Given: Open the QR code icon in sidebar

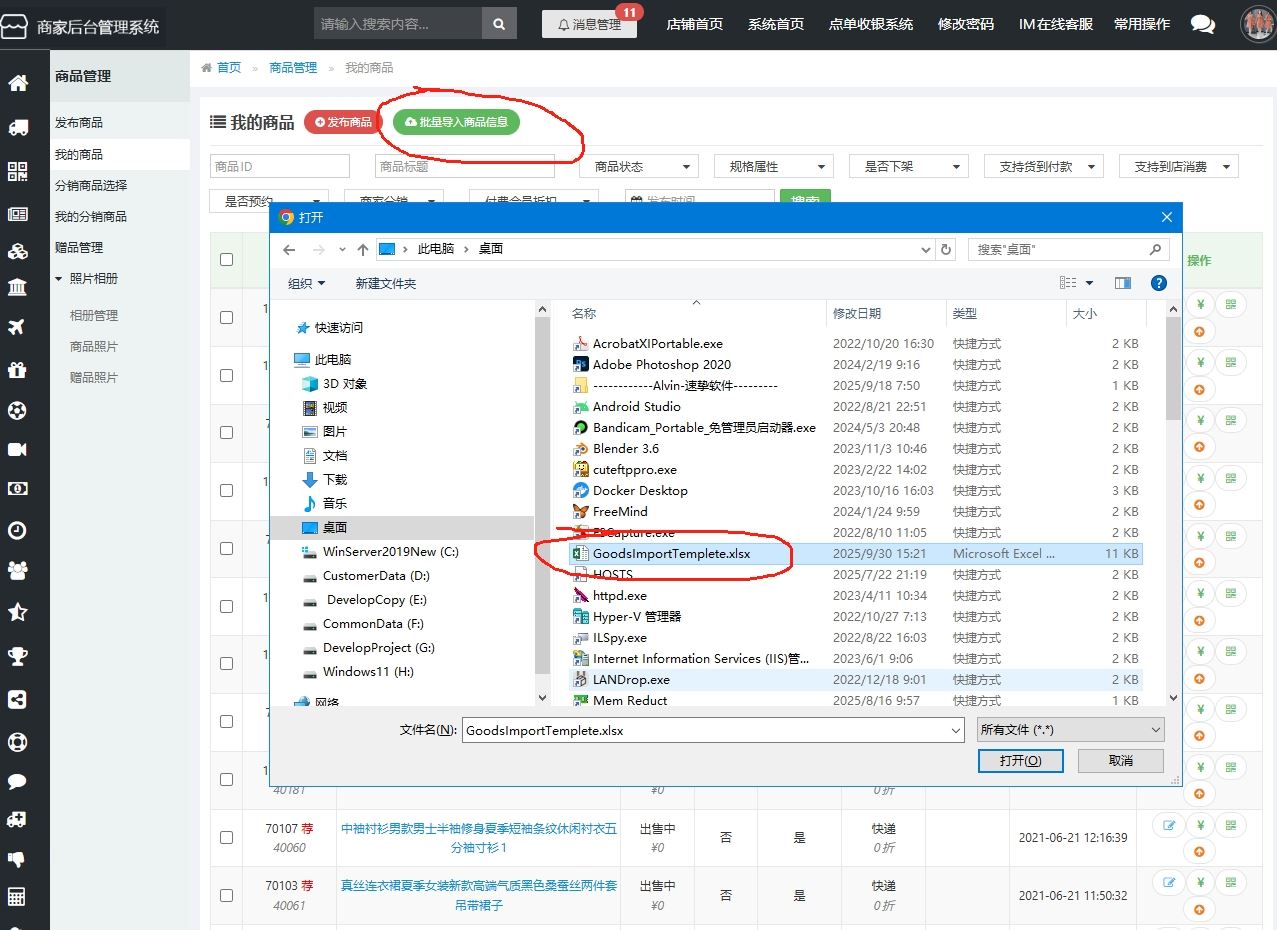Looking at the screenshot, I should point(17,171).
